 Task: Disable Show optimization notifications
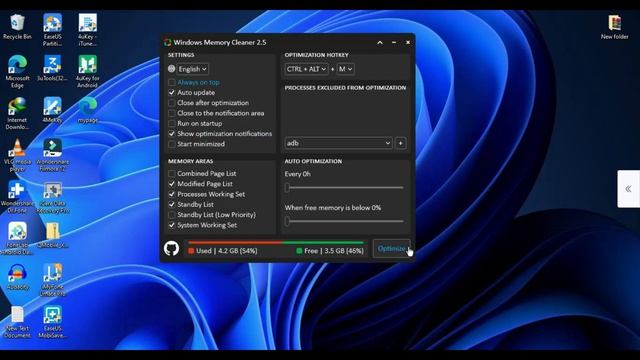pyautogui.click(x=172, y=133)
